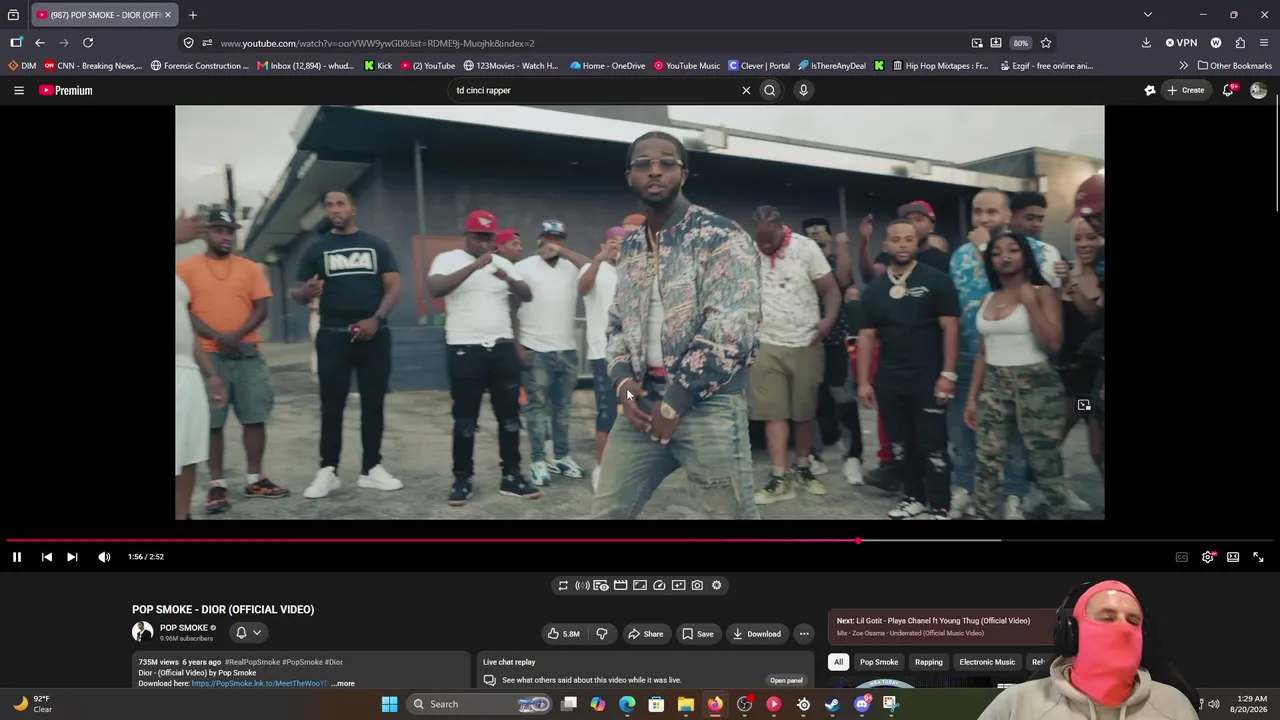Open the 80% zoom level indicator

[1020, 43]
